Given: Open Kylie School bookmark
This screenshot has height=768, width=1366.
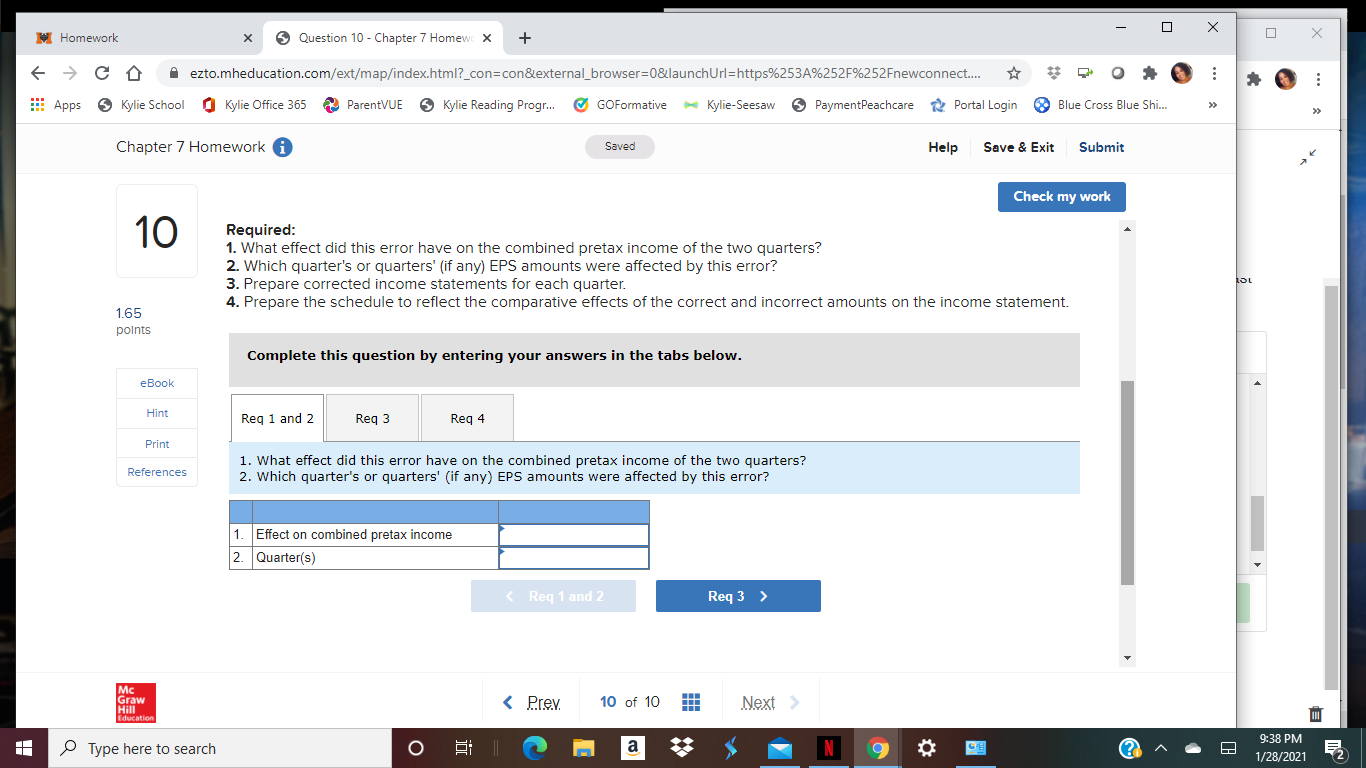Looking at the screenshot, I should coord(141,105).
